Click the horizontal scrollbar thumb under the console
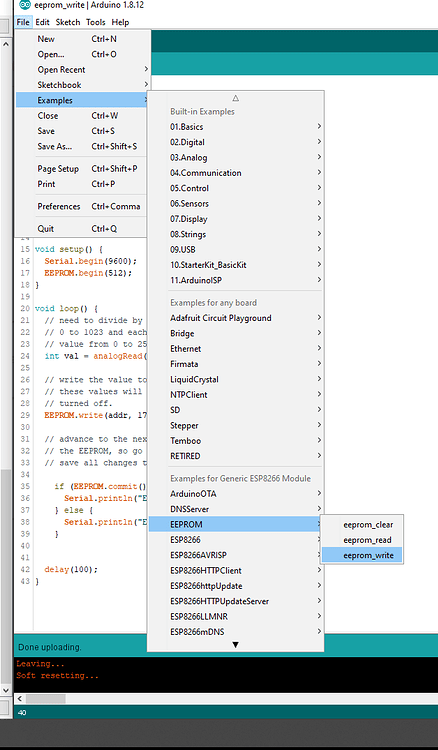Screen dimensions: 438x750 pos(46,699)
